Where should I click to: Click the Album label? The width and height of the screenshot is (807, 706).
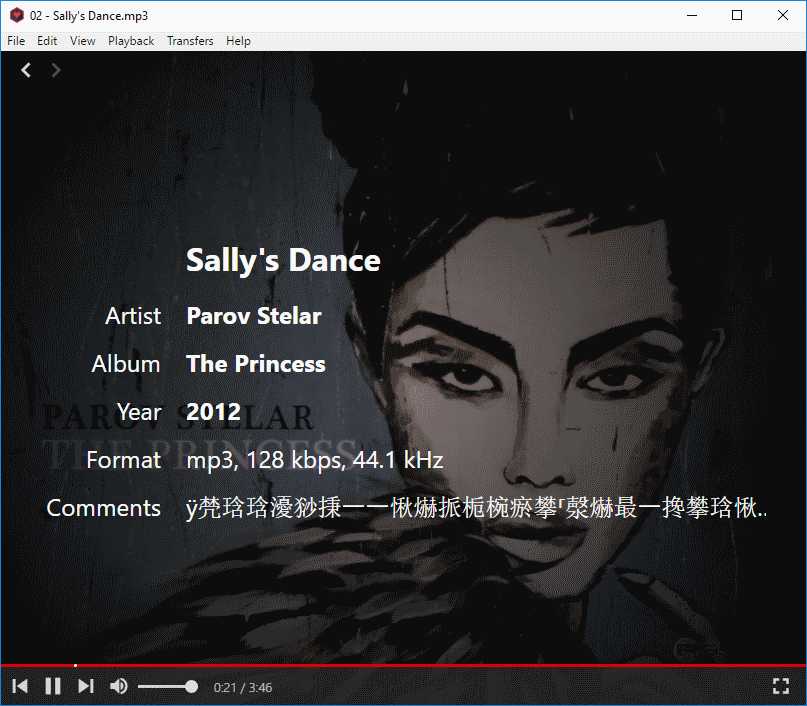click(126, 364)
